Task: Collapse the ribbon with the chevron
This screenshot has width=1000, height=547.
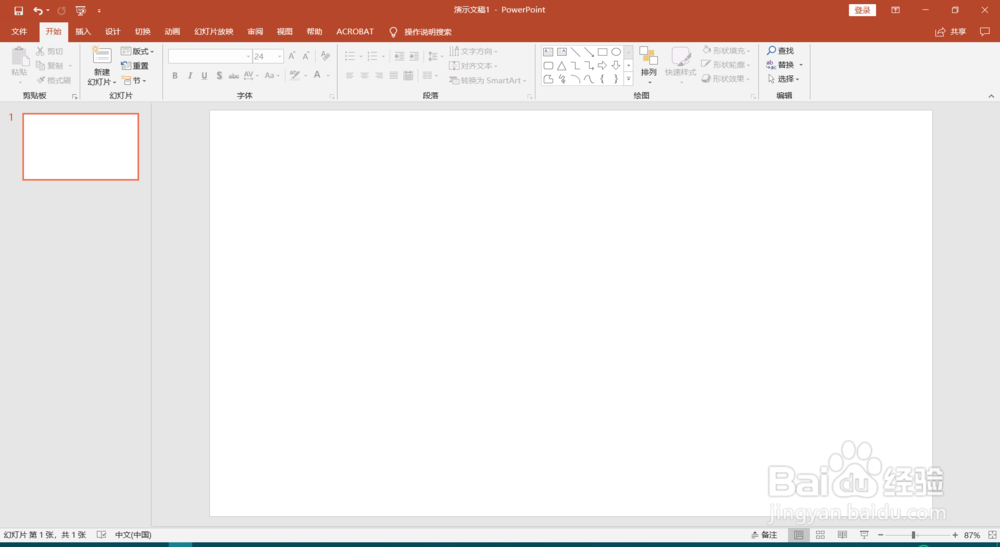Action: click(x=991, y=96)
